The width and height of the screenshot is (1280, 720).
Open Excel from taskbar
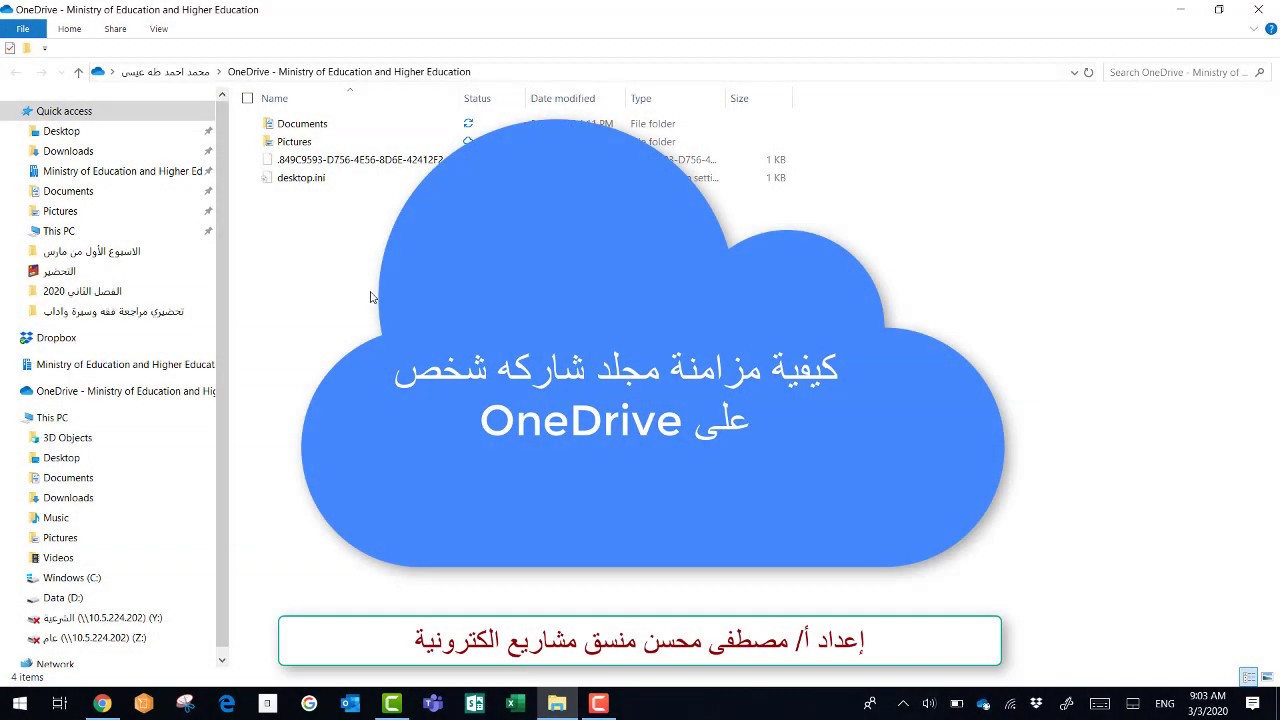[x=515, y=704]
